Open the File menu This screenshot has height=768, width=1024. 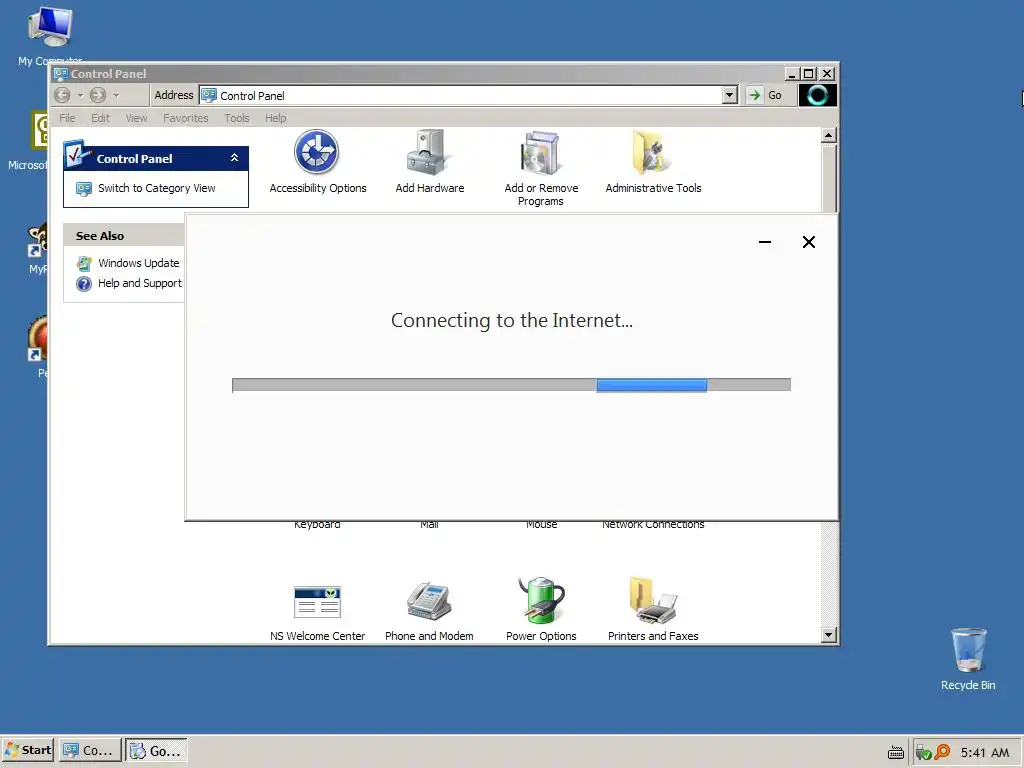(x=67, y=118)
